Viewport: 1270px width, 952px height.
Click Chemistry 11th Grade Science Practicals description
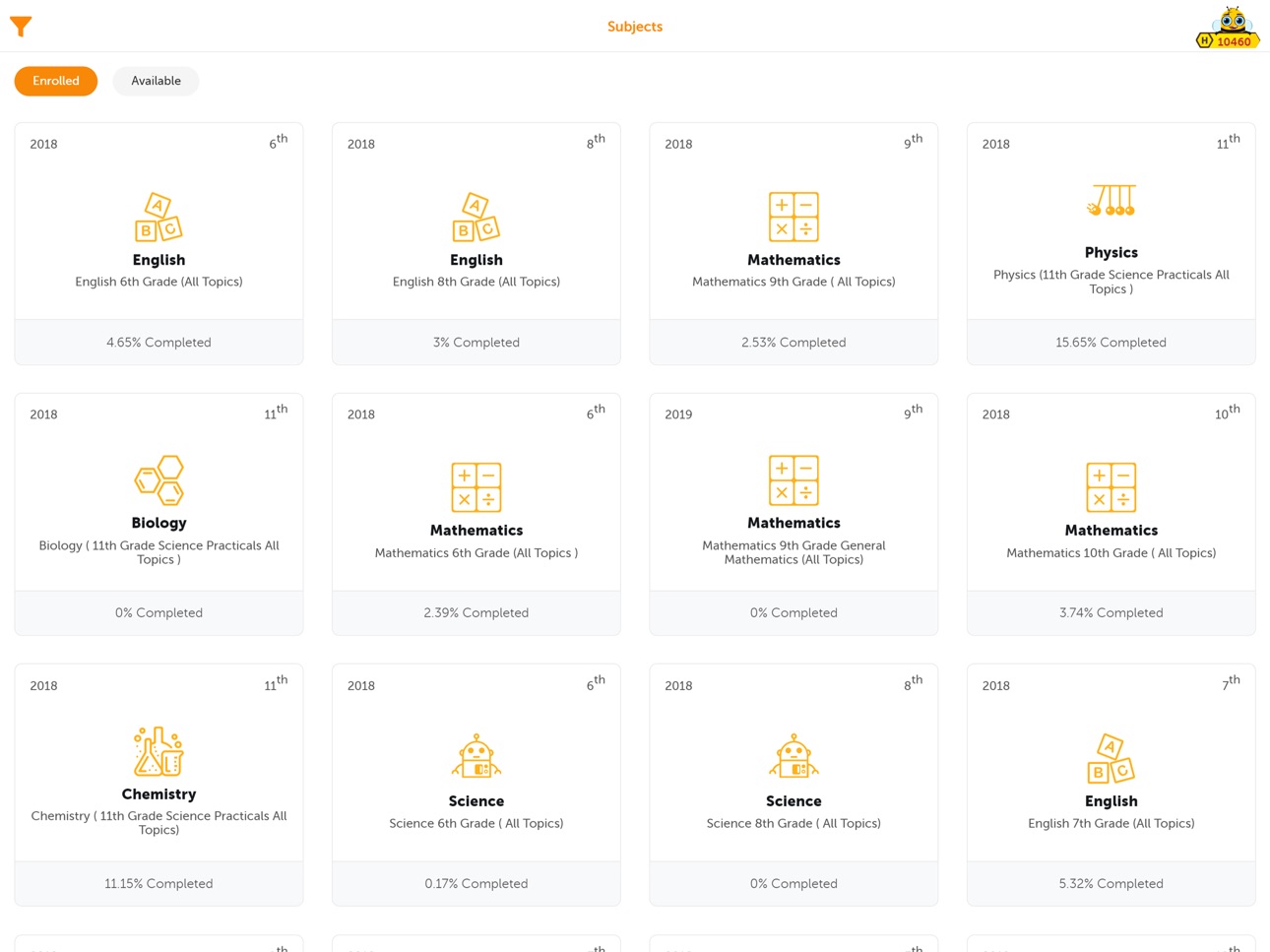(x=159, y=823)
